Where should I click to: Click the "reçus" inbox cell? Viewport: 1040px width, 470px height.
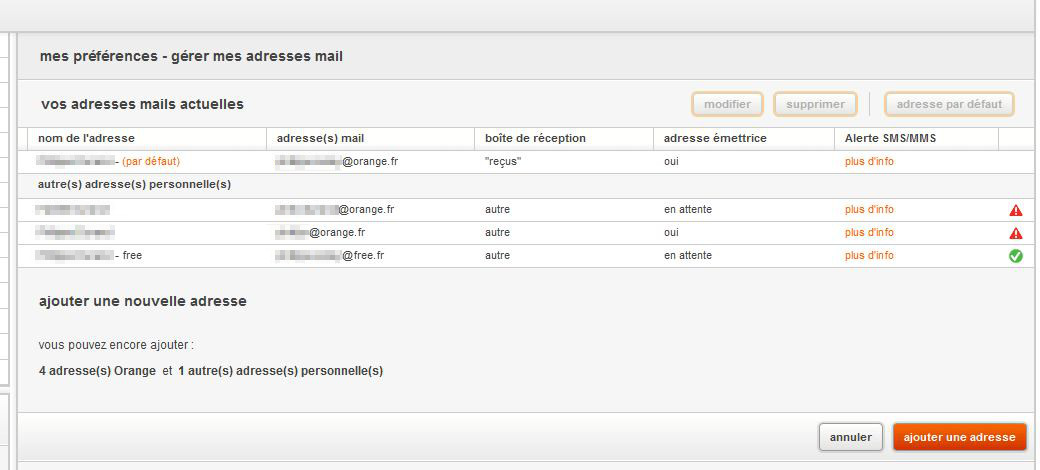coord(504,161)
